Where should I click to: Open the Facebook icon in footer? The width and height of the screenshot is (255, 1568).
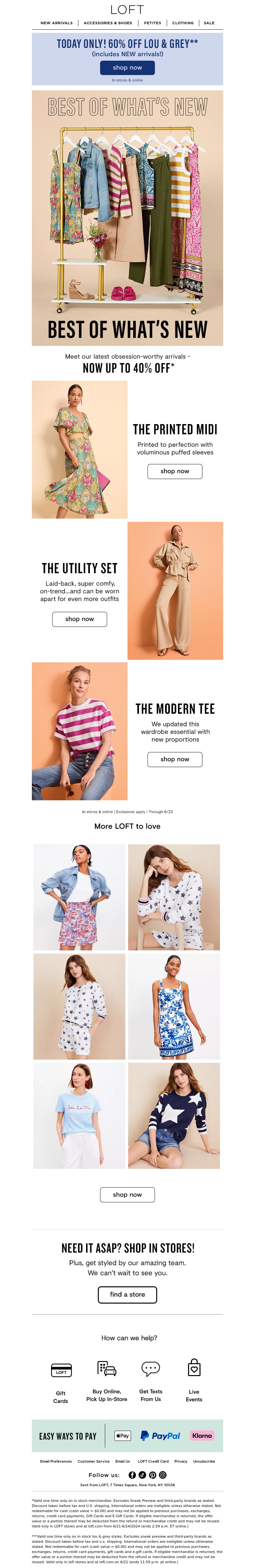132,1475
